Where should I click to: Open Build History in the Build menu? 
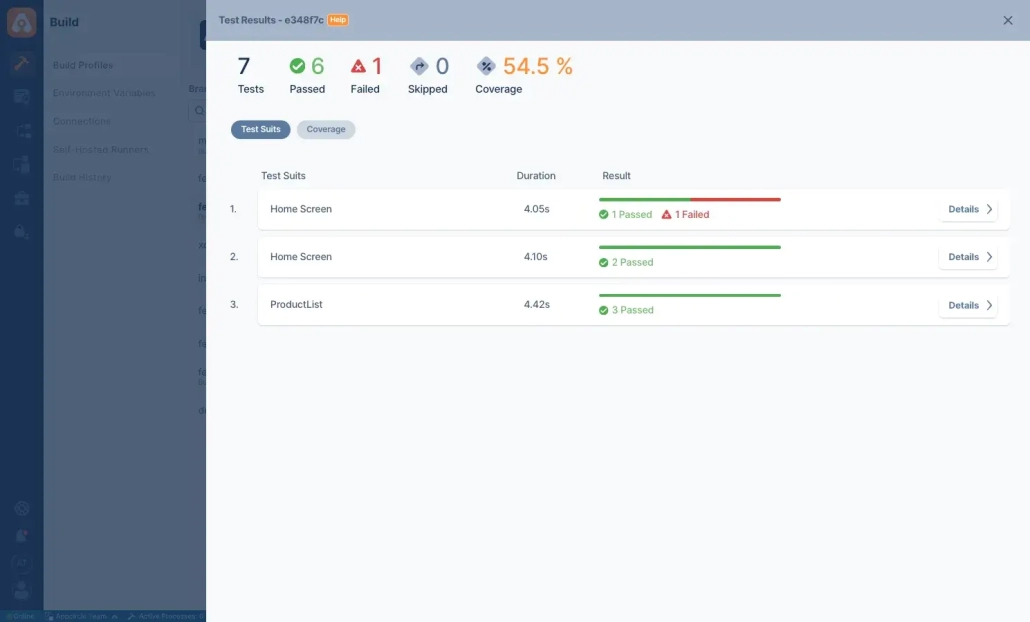click(x=81, y=177)
